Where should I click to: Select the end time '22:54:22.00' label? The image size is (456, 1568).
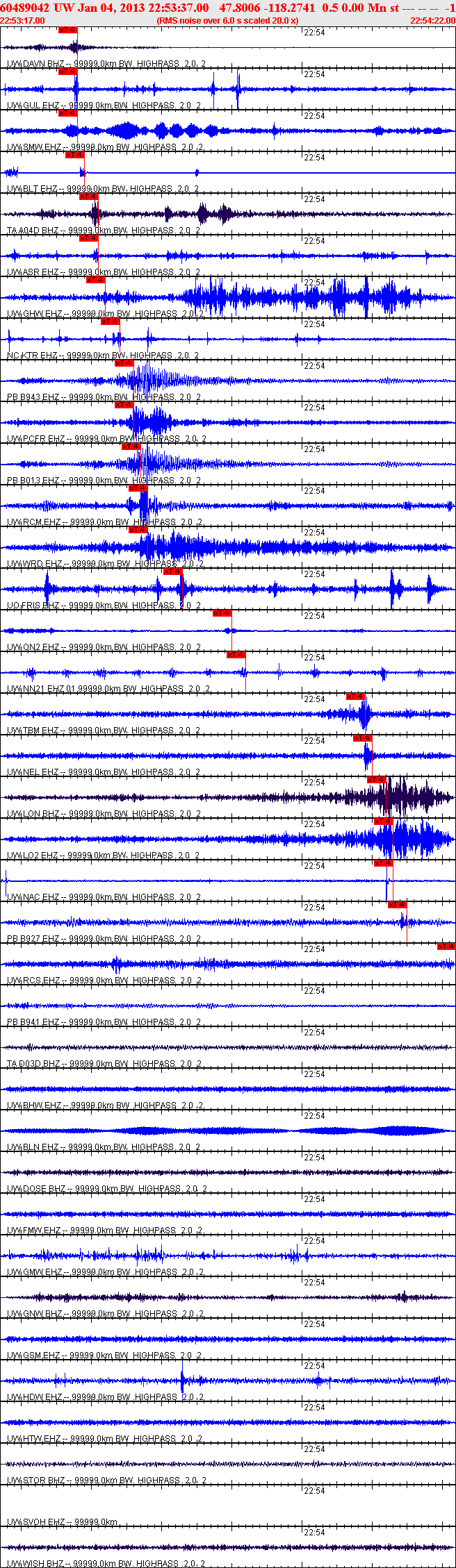pyautogui.click(x=432, y=21)
